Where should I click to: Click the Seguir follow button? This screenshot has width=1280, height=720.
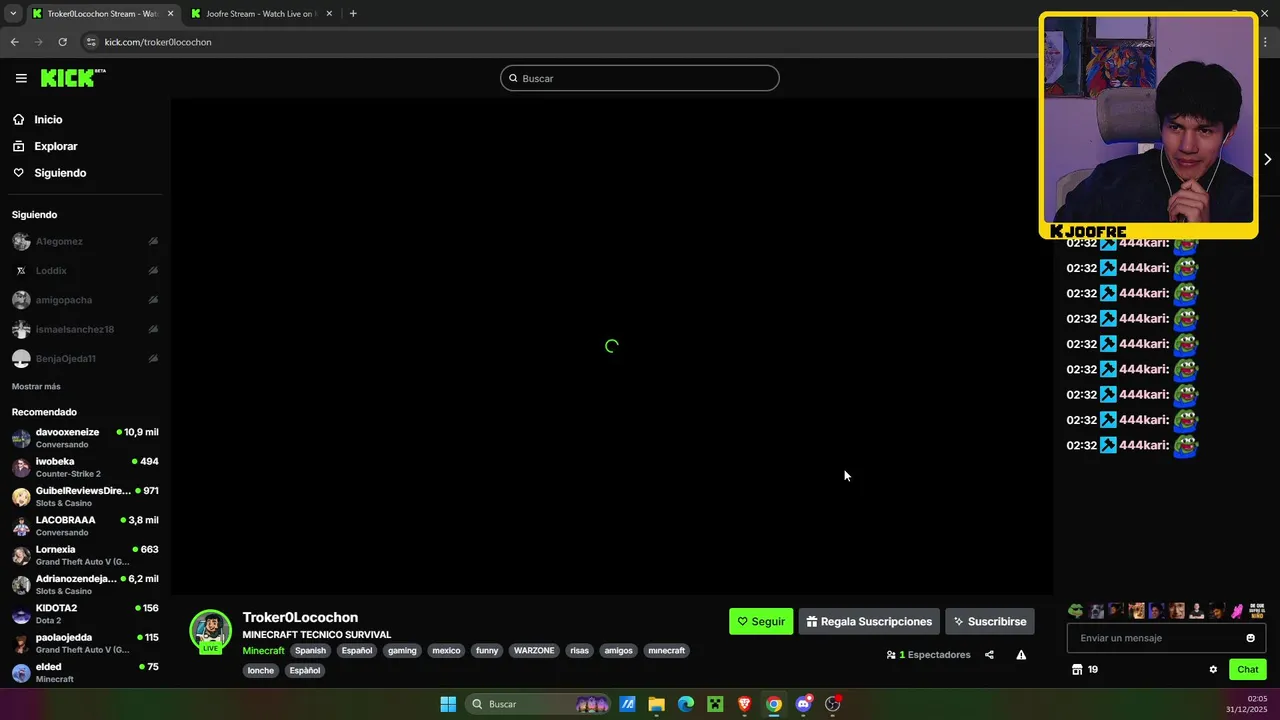(761, 621)
